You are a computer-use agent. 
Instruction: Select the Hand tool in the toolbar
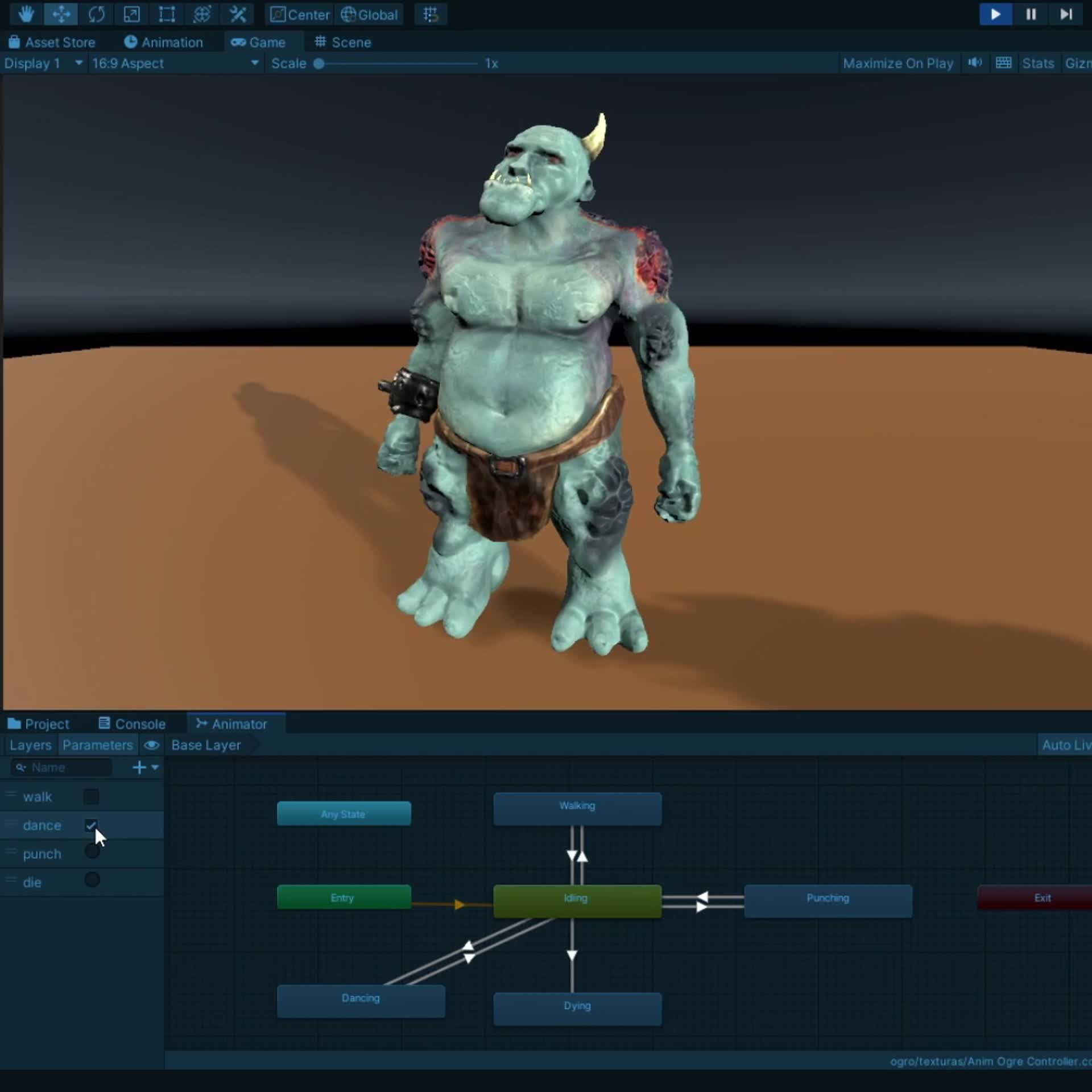coord(26,14)
